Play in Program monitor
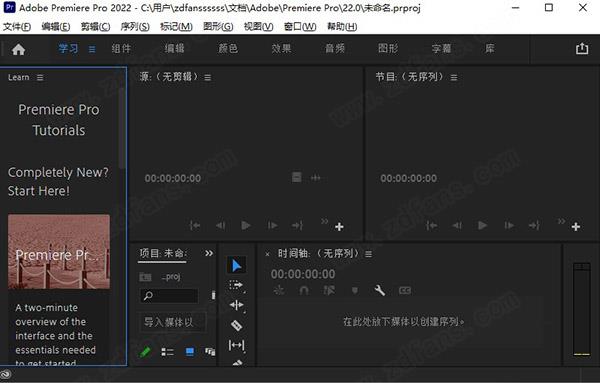Image resolution: width=600 pixels, height=383 pixels. click(x=482, y=225)
